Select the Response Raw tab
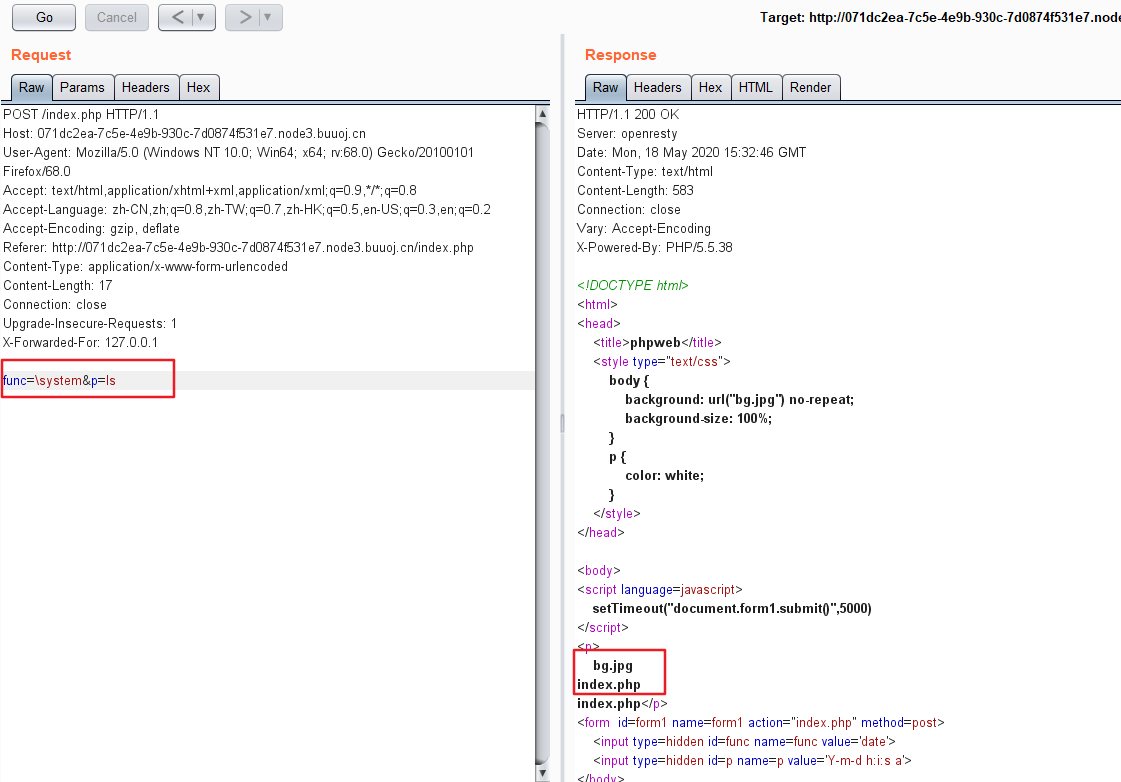 click(x=606, y=87)
